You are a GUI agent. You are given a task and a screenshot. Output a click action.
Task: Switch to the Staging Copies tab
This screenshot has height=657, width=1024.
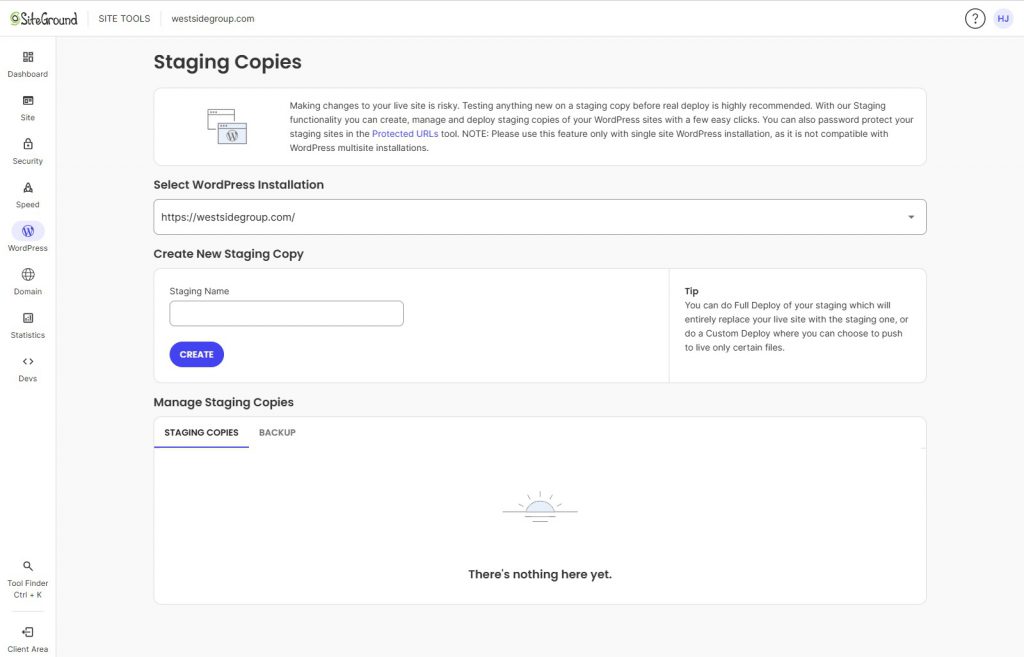[x=201, y=432]
